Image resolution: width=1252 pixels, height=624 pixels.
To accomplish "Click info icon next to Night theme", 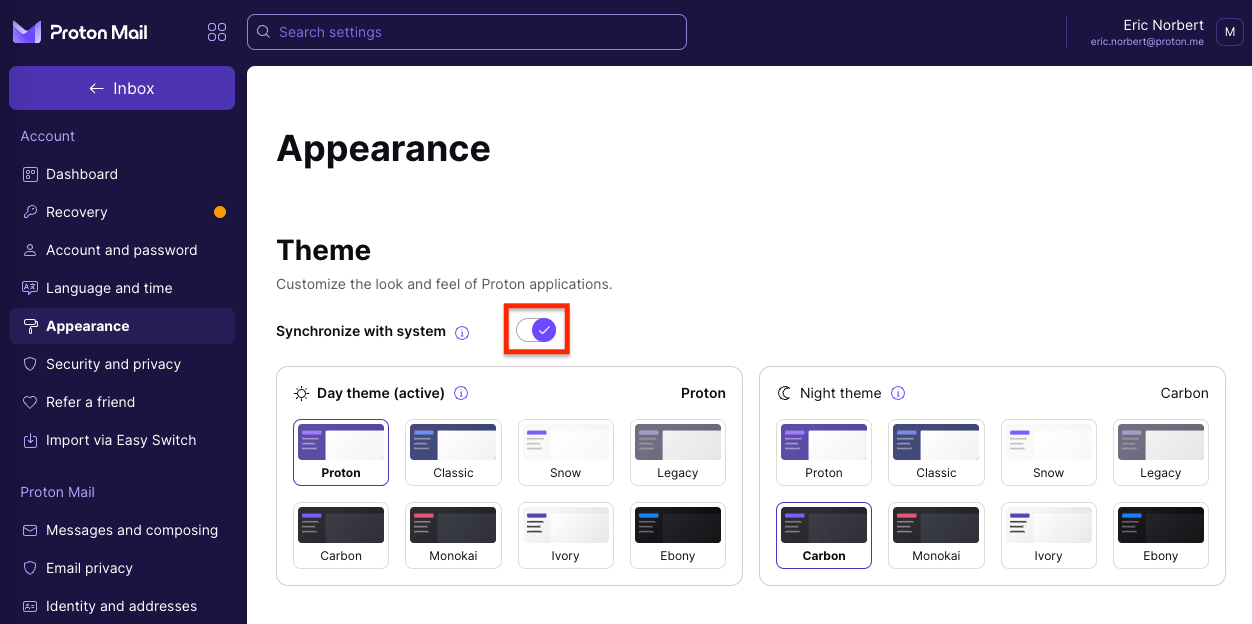I will [898, 393].
